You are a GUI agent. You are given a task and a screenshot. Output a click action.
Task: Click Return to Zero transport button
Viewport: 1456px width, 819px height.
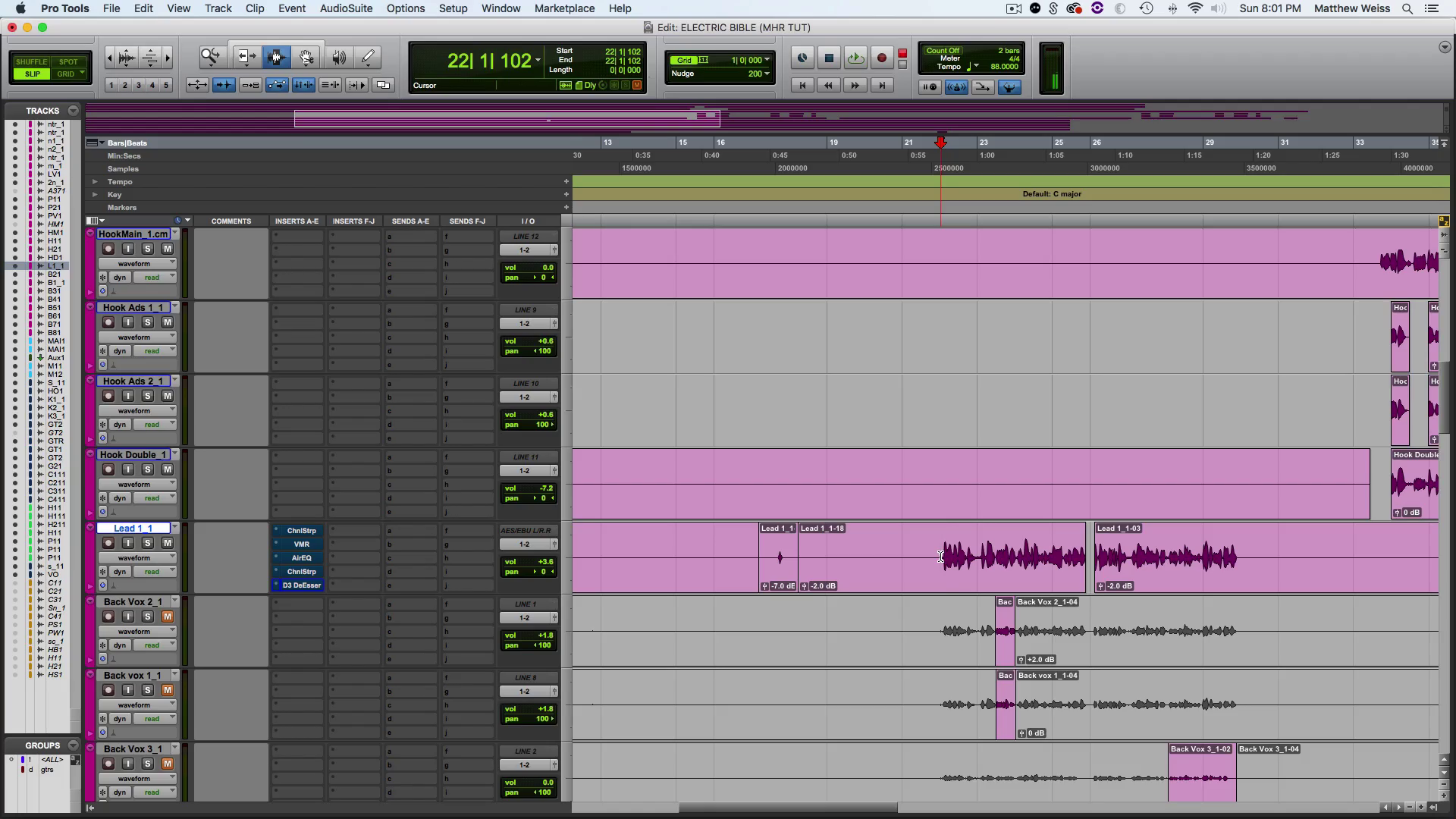click(802, 86)
